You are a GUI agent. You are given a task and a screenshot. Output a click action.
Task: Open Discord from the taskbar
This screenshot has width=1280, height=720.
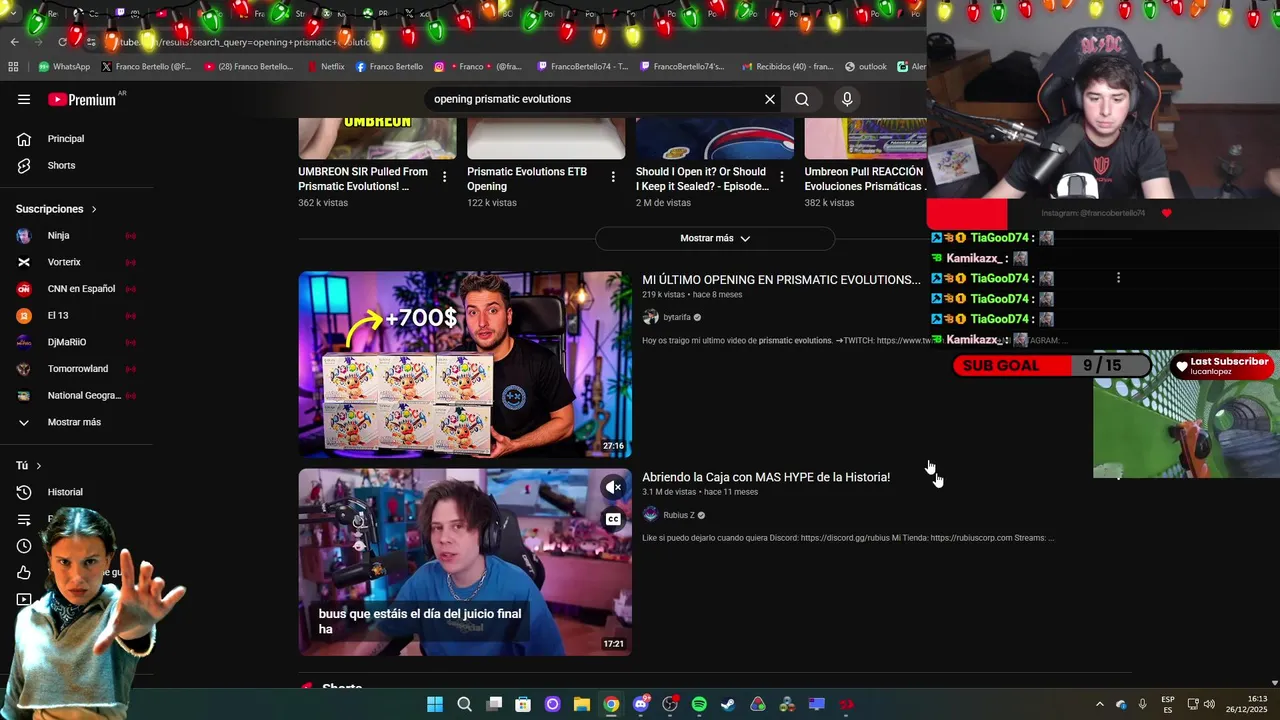coord(641,704)
